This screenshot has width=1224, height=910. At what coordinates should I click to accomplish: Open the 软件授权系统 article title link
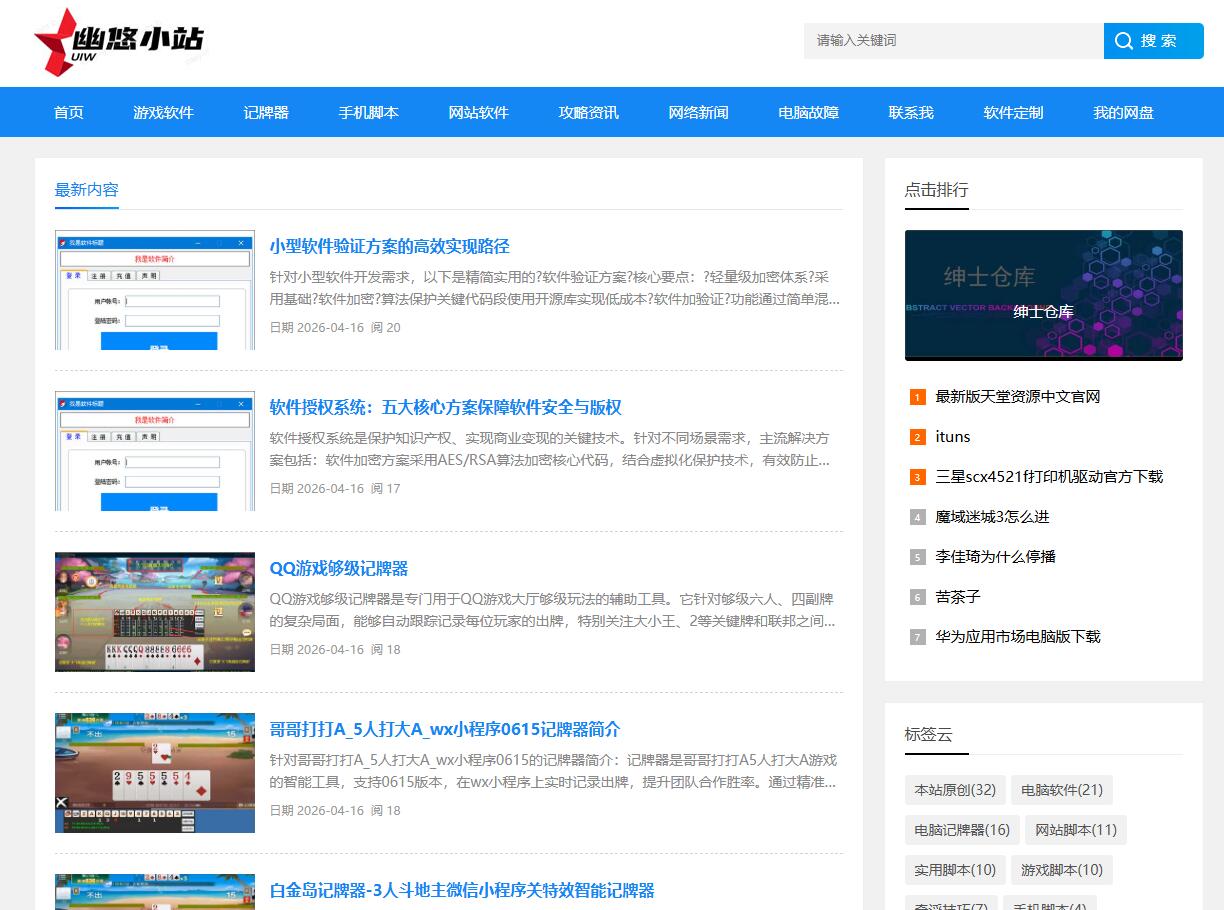(445, 408)
